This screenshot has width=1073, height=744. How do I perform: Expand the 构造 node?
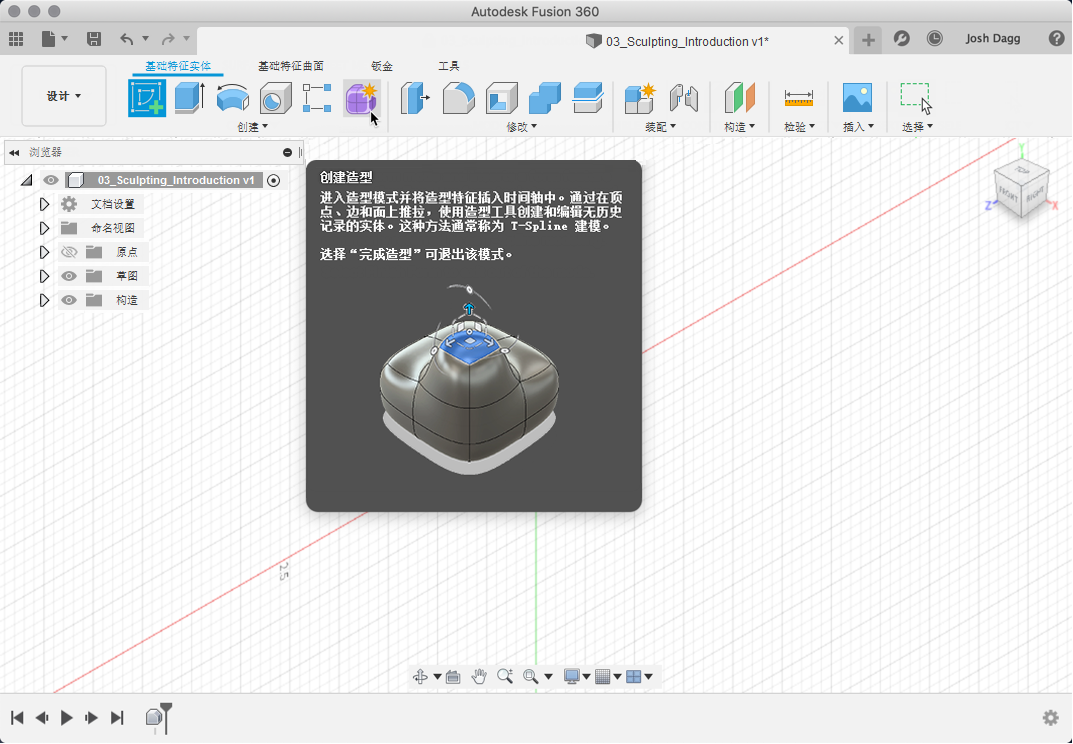point(44,300)
